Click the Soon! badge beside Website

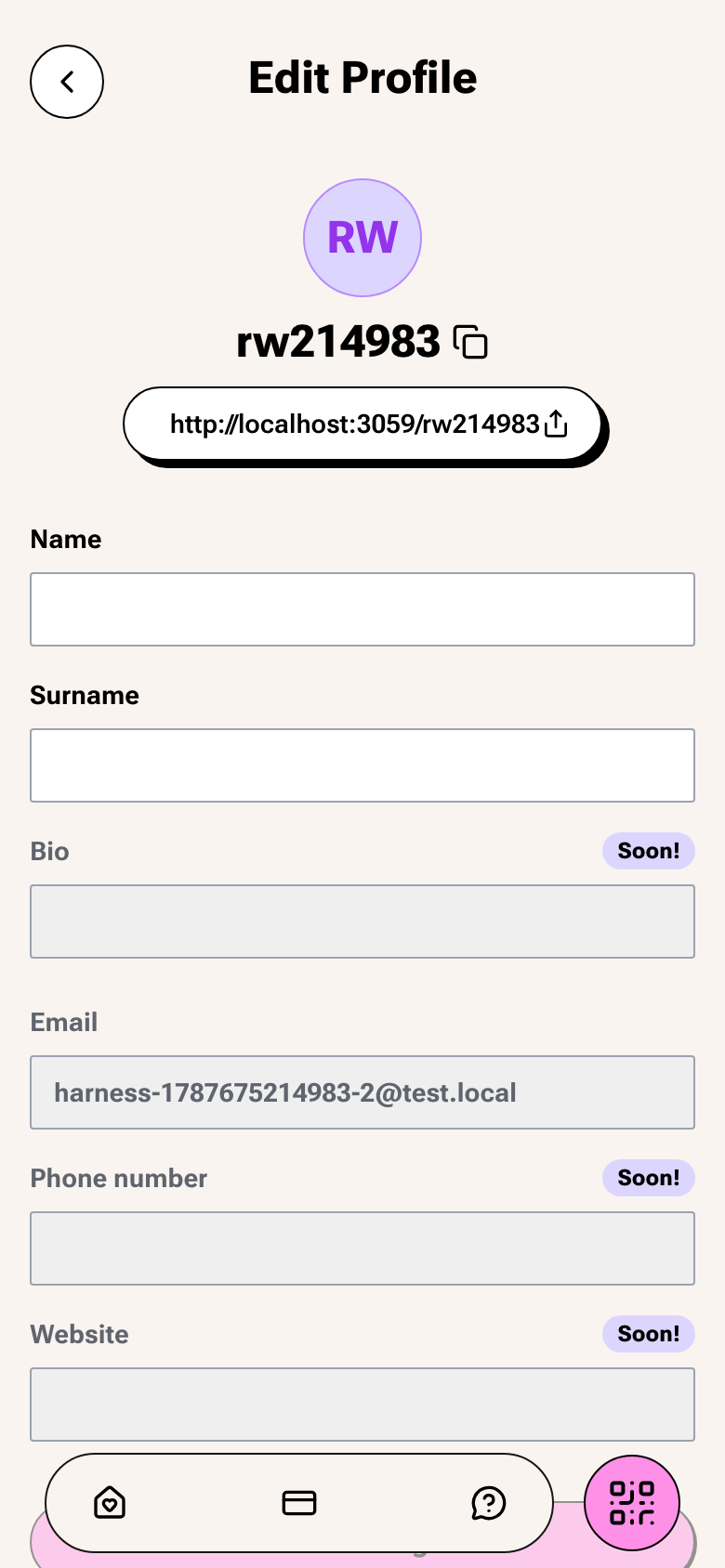649,1334
